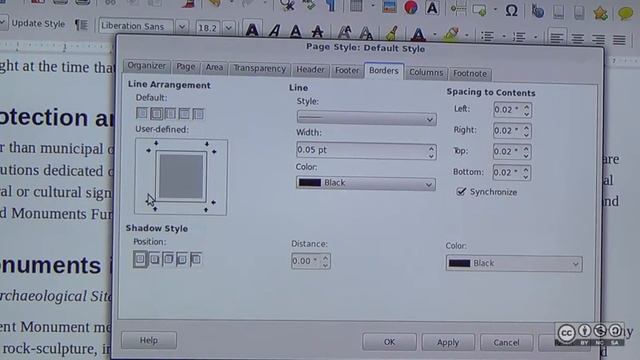The height and width of the screenshot is (360, 640).
Task: Select the Top and Bottom borders preset
Action: point(184,113)
